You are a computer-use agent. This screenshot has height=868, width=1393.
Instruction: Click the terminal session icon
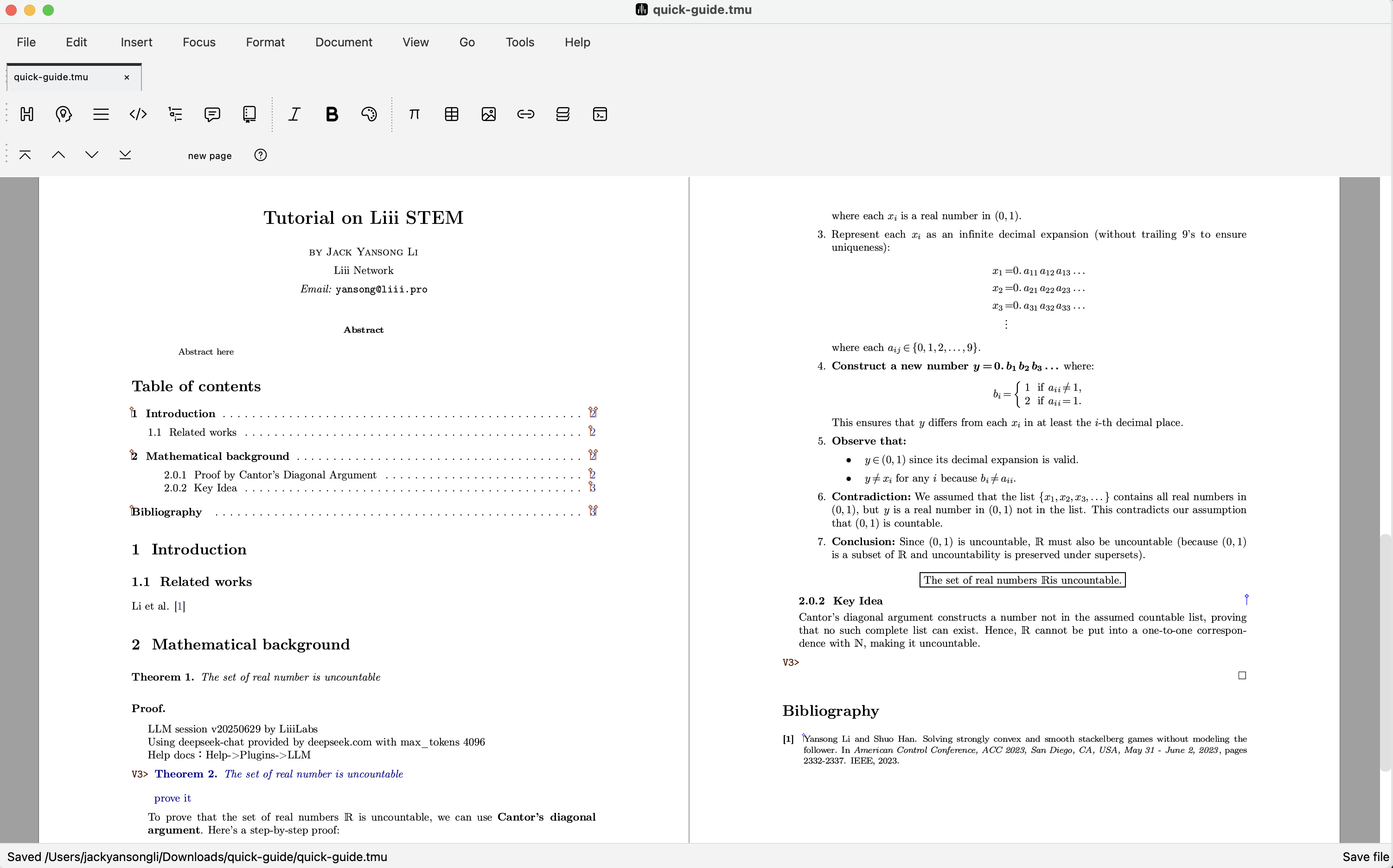600,114
